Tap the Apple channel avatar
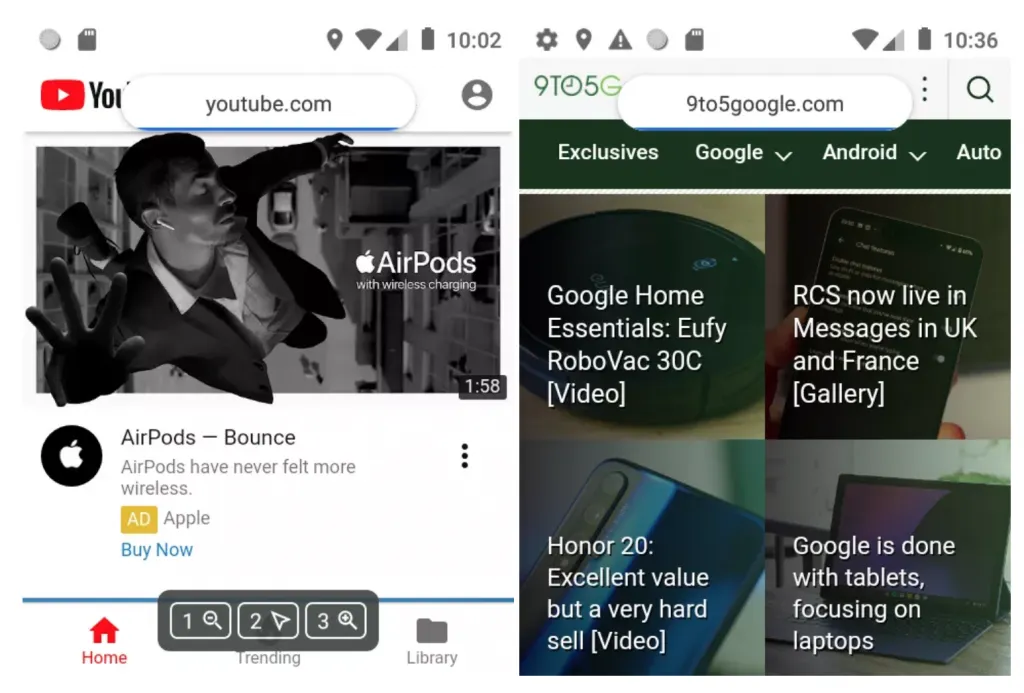This screenshot has width=1024, height=693. click(71, 456)
